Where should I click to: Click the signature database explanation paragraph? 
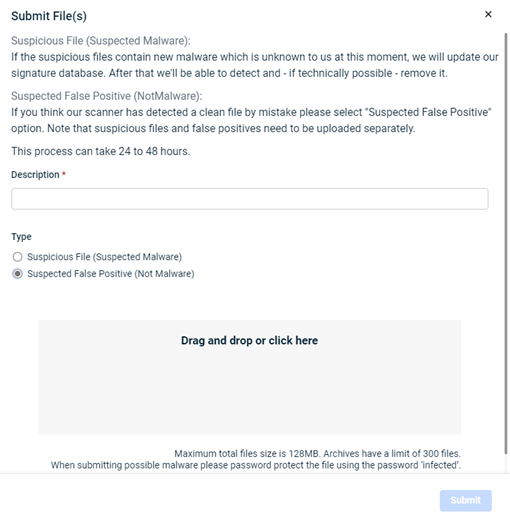click(x=255, y=65)
